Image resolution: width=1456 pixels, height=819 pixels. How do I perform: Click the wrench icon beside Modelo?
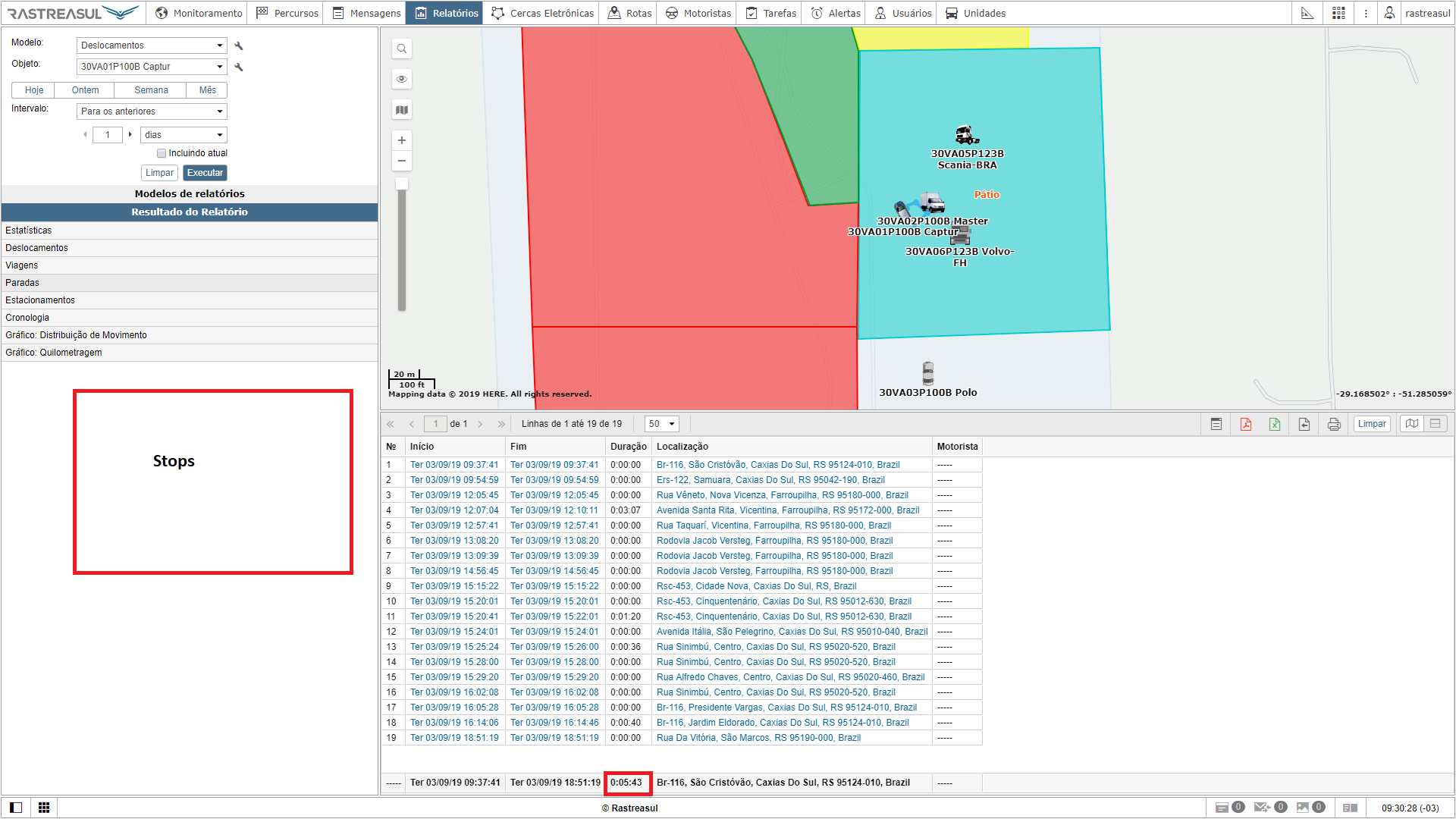tap(239, 45)
